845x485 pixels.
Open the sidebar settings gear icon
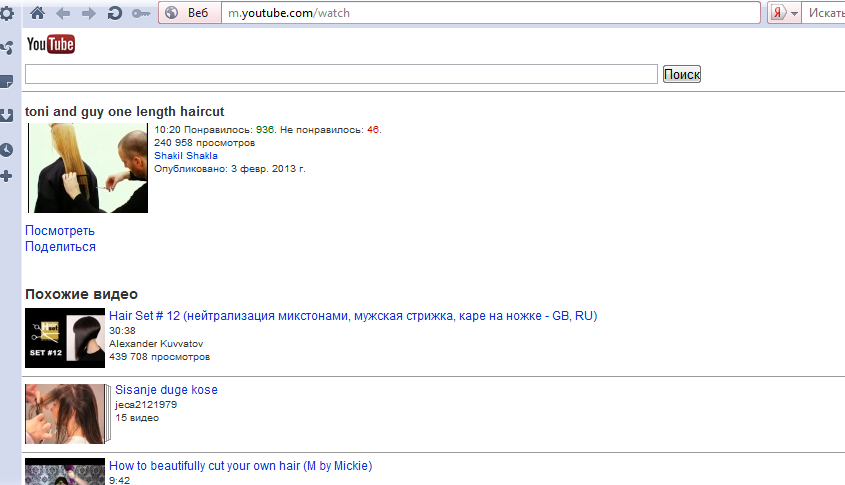click(7, 13)
